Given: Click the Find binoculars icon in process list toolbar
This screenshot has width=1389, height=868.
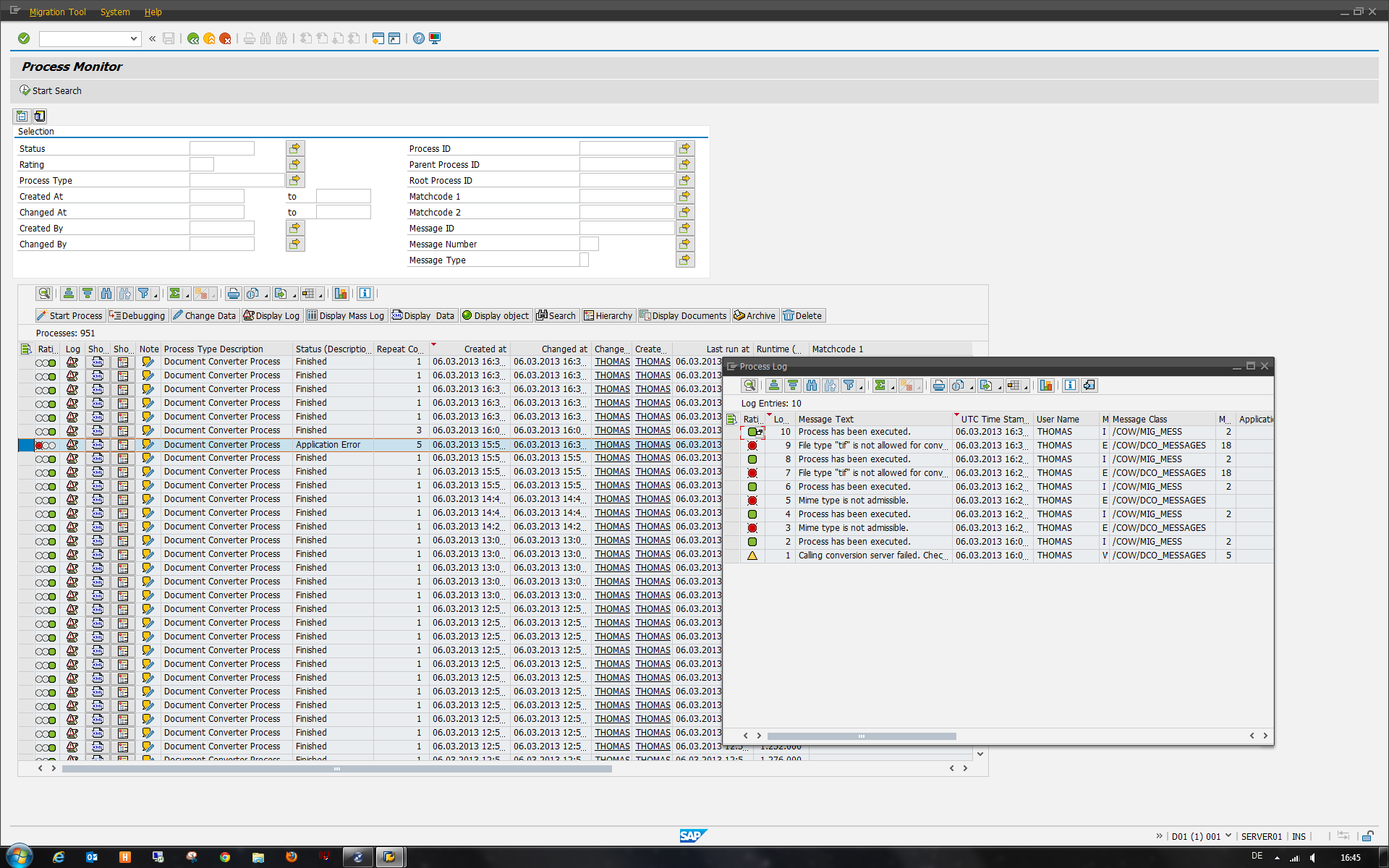Looking at the screenshot, I should [106, 294].
